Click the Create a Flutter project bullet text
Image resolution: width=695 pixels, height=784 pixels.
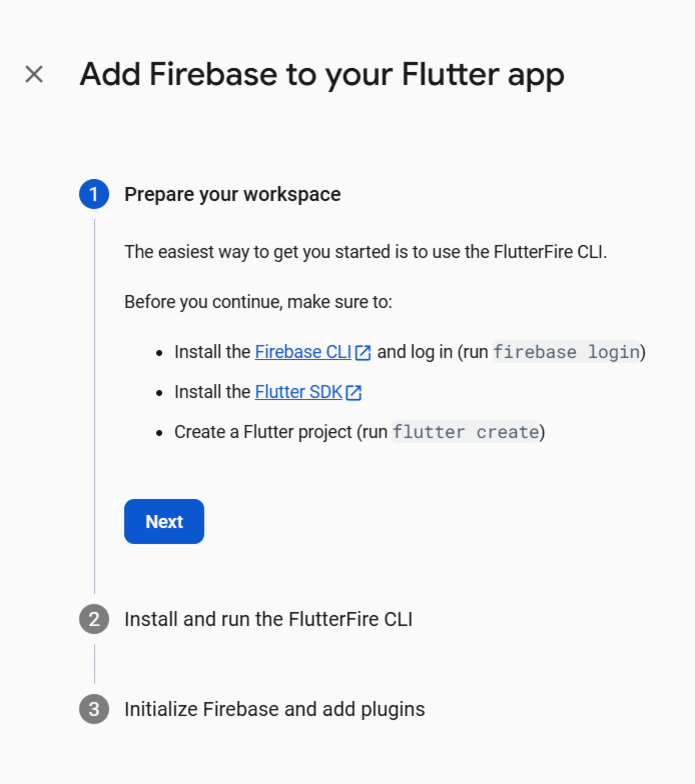click(280, 432)
